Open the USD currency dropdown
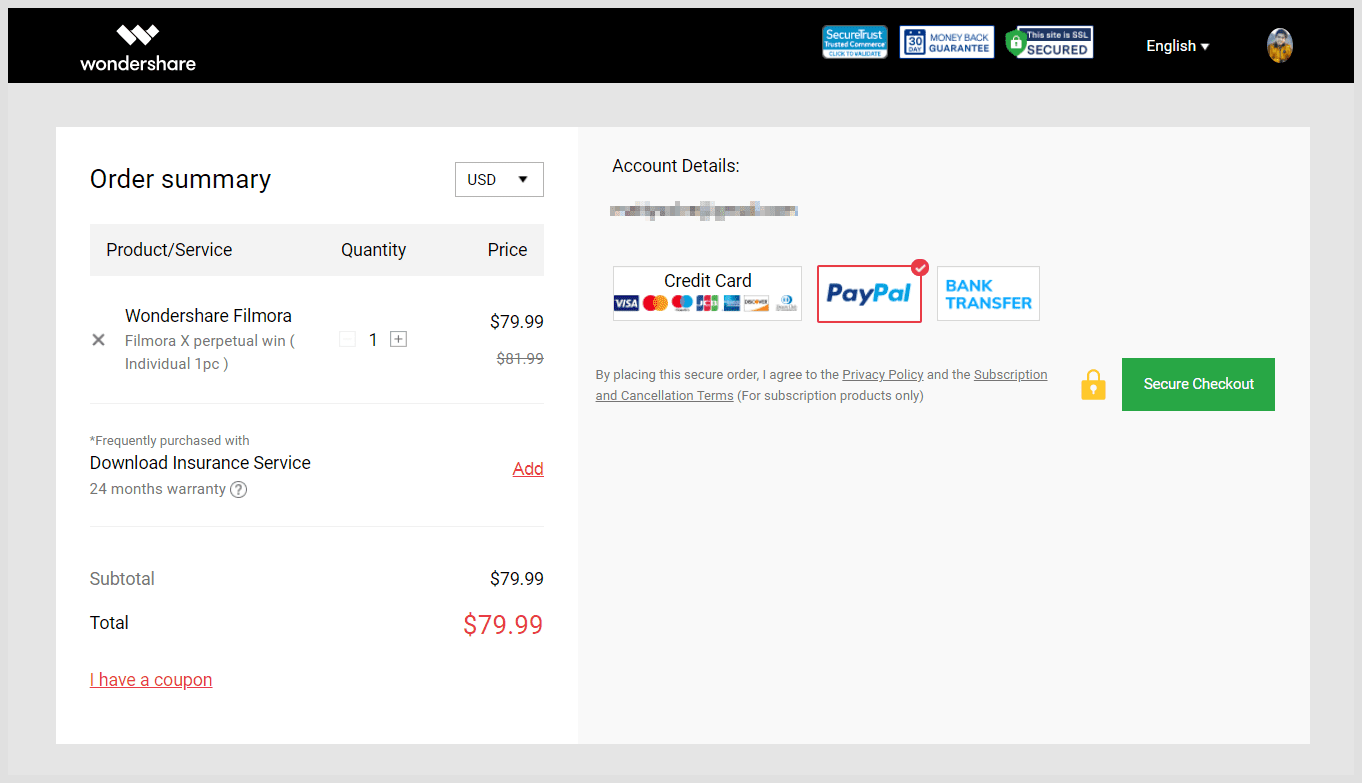 click(499, 180)
